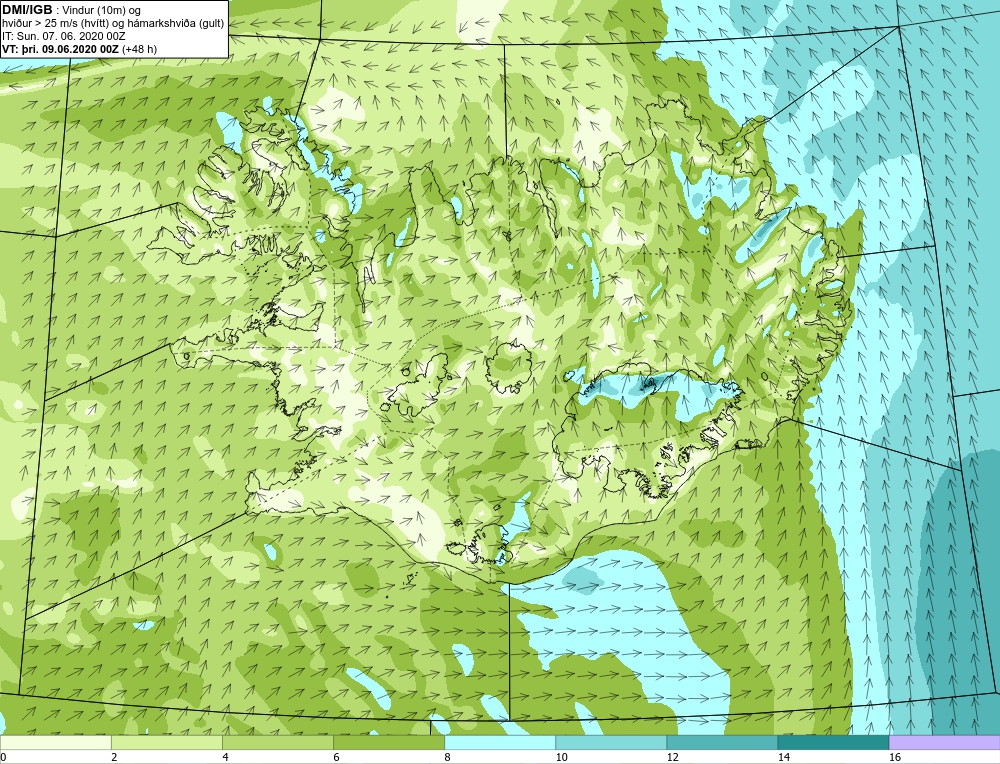Click the 4–6 m/s green legend swatch

click(x=277, y=742)
